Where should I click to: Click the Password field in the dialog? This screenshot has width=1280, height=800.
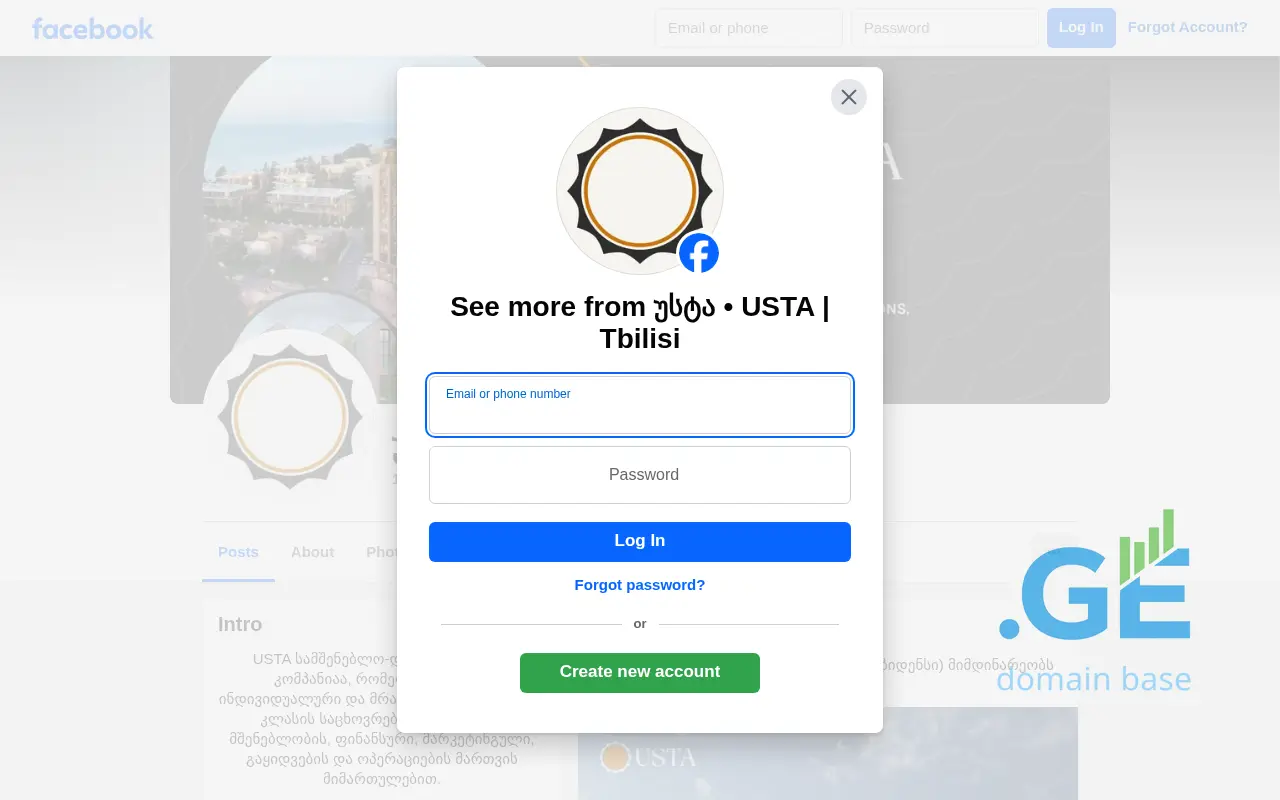coord(640,475)
